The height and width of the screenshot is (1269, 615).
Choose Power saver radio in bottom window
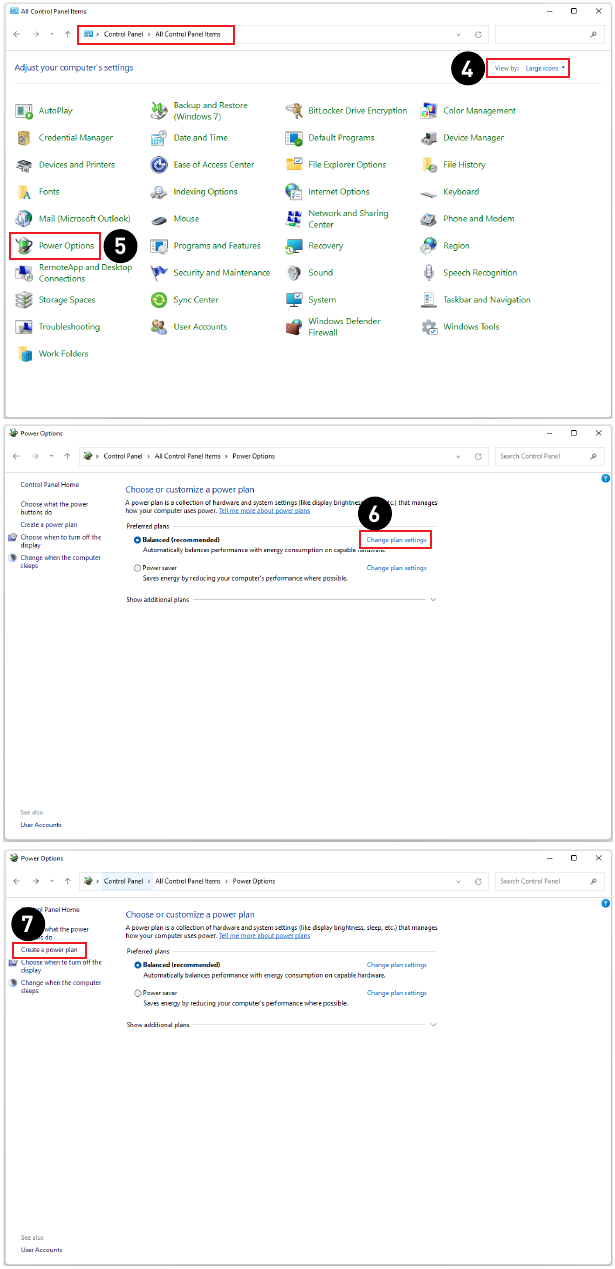click(x=138, y=993)
